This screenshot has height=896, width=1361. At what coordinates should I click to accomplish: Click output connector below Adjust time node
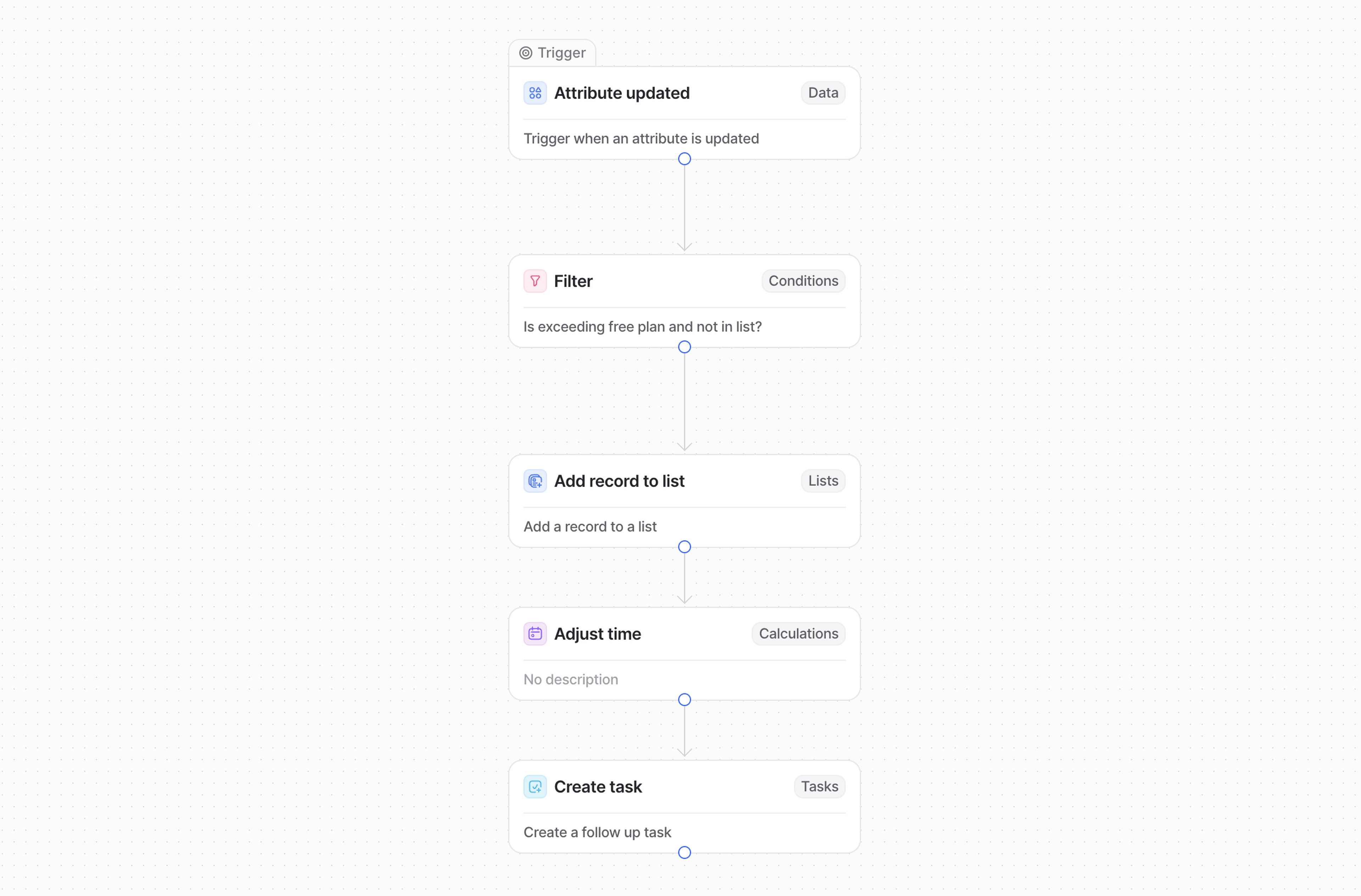(684, 700)
